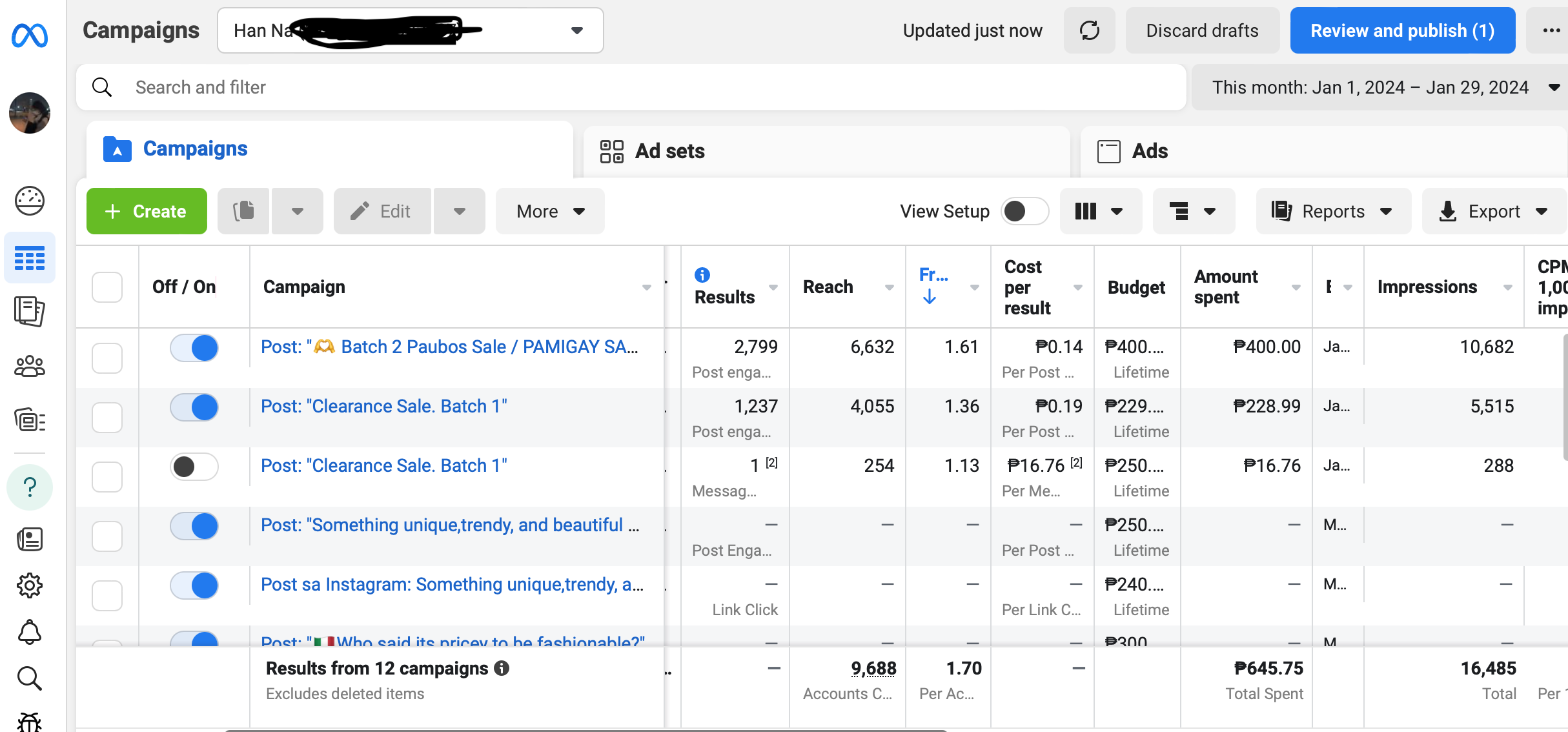The image size is (1568, 732).
Task: Turn off Batch 2 Paubos Sale campaign
Action: coord(194,348)
